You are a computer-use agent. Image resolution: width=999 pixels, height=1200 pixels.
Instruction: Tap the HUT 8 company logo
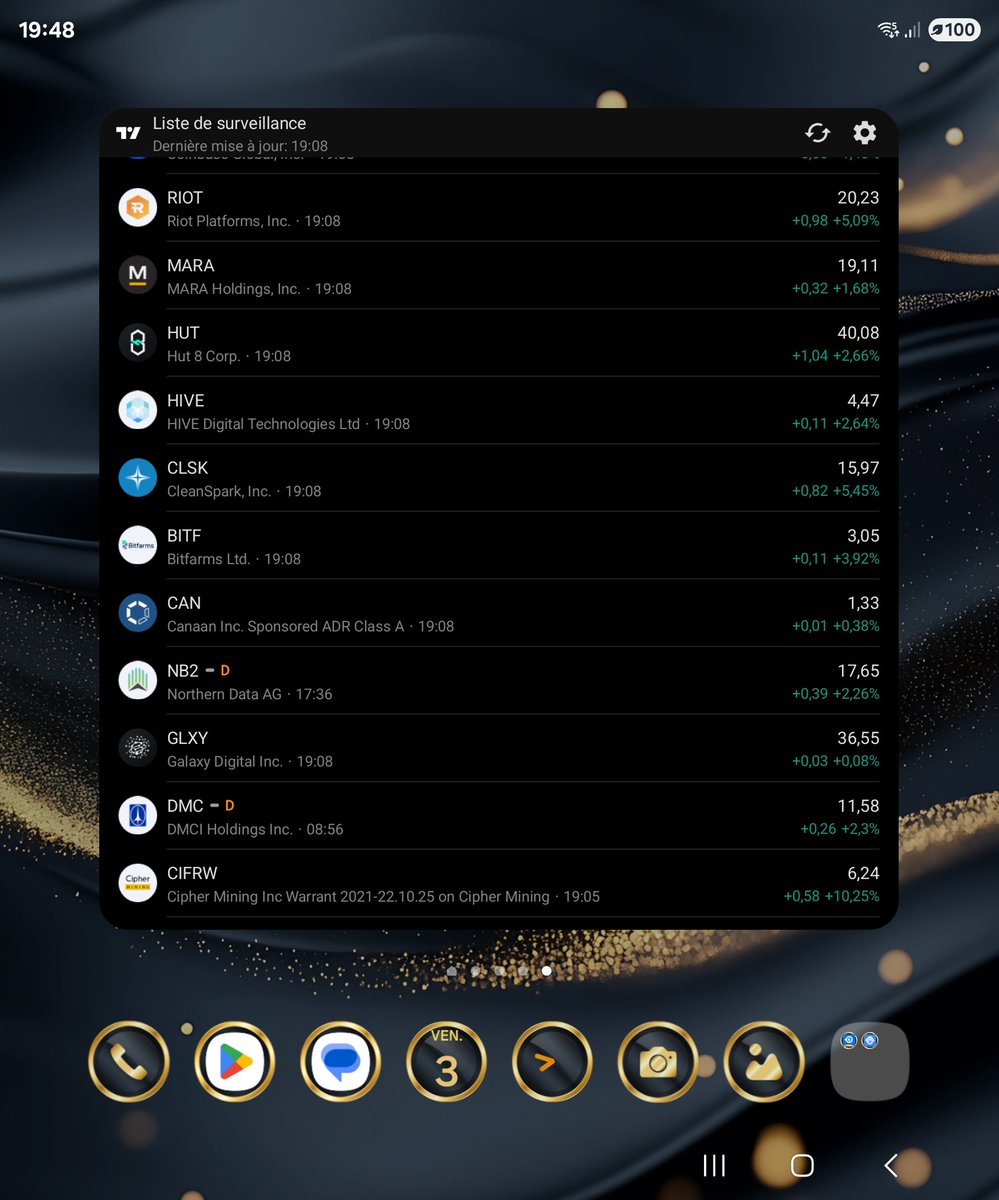[138, 343]
